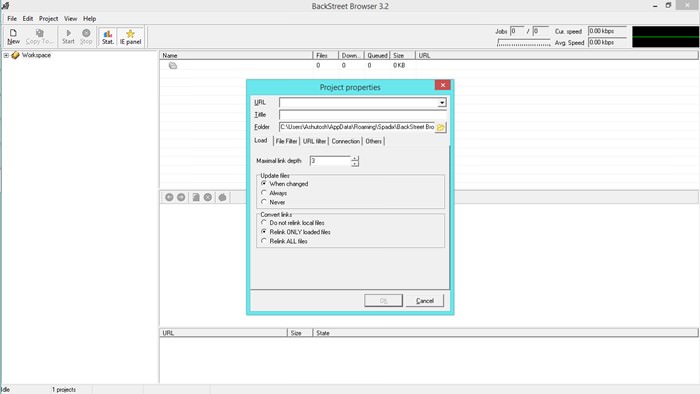Image resolution: width=700 pixels, height=394 pixels.
Task: Select the Always update files option
Action: coord(264,193)
